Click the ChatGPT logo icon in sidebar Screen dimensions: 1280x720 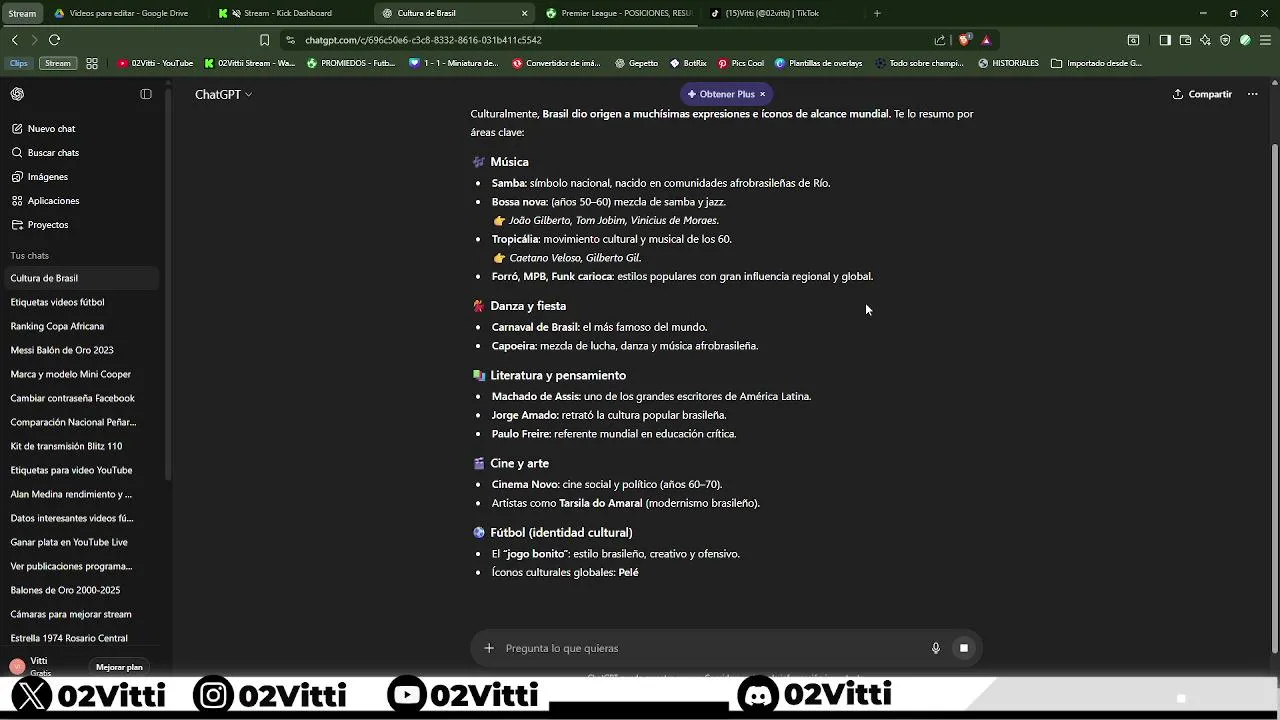click(17, 94)
